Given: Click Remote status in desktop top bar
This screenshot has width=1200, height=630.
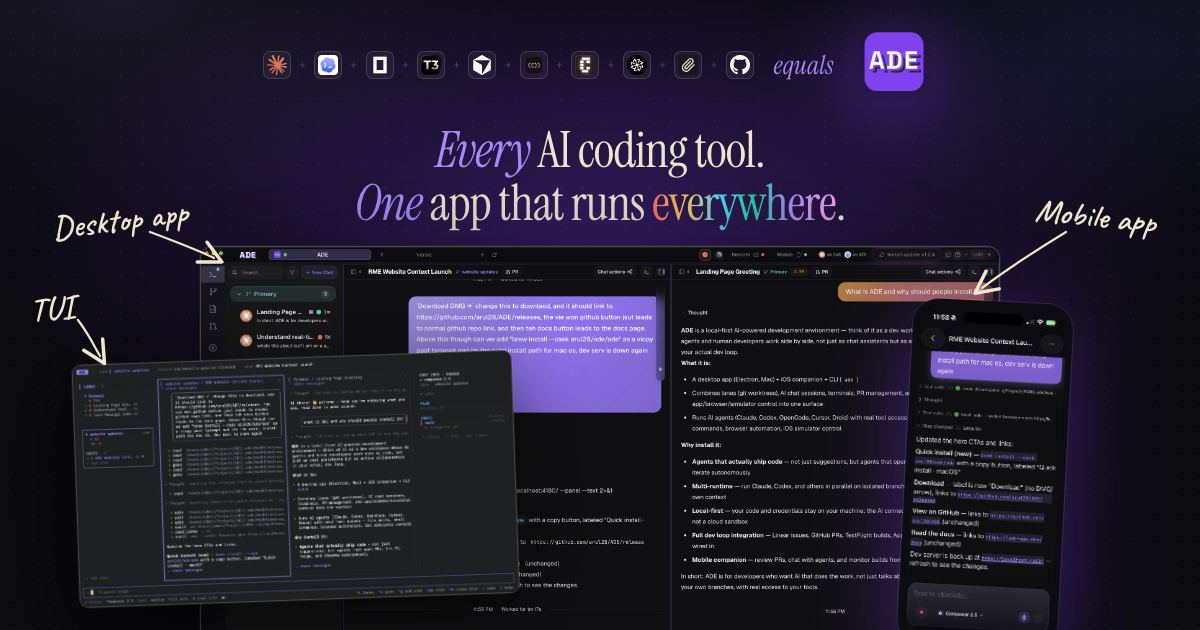Looking at the screenshot, I should (x=748, y=255).
